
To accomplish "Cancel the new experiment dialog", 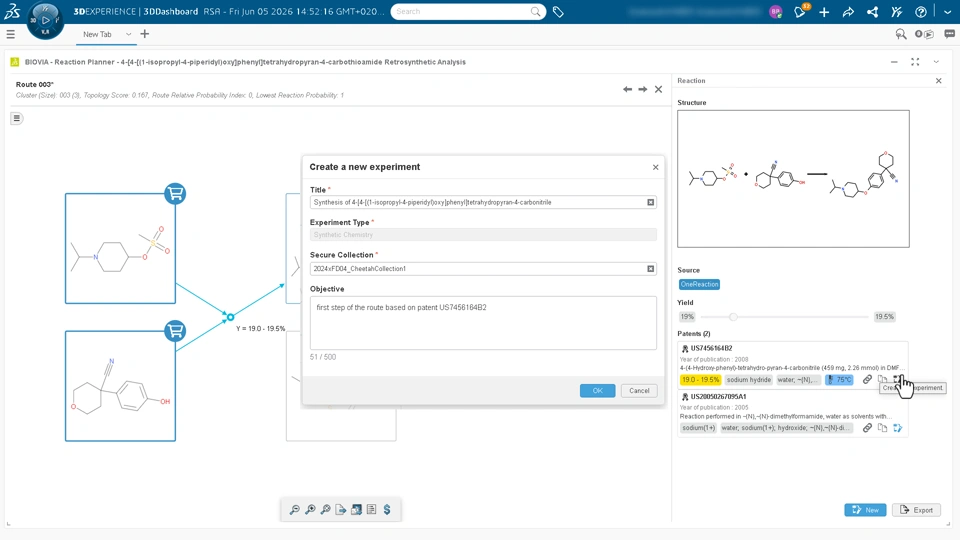I will tap(639, 391).
